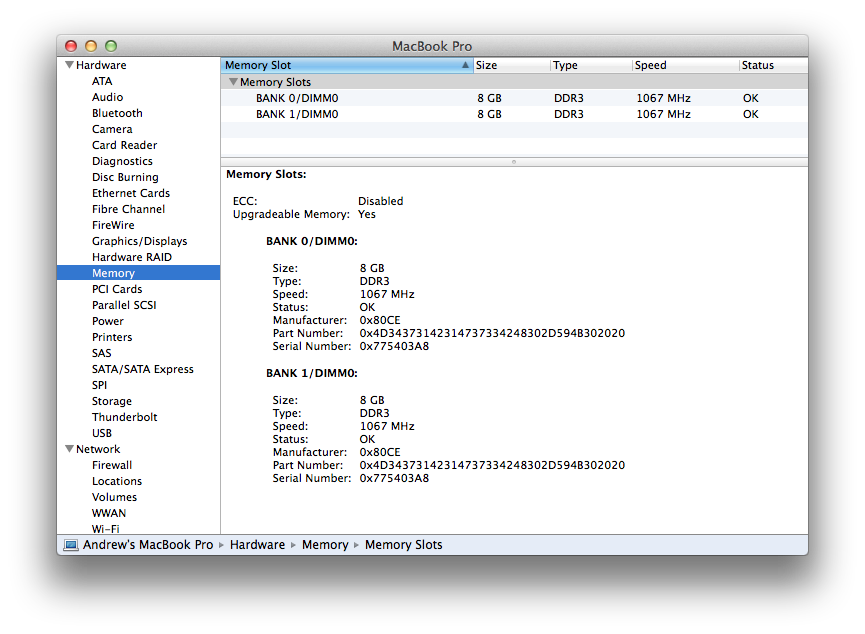Close the MacBook Pro window

pyautogui.click(x=71, y=46)
